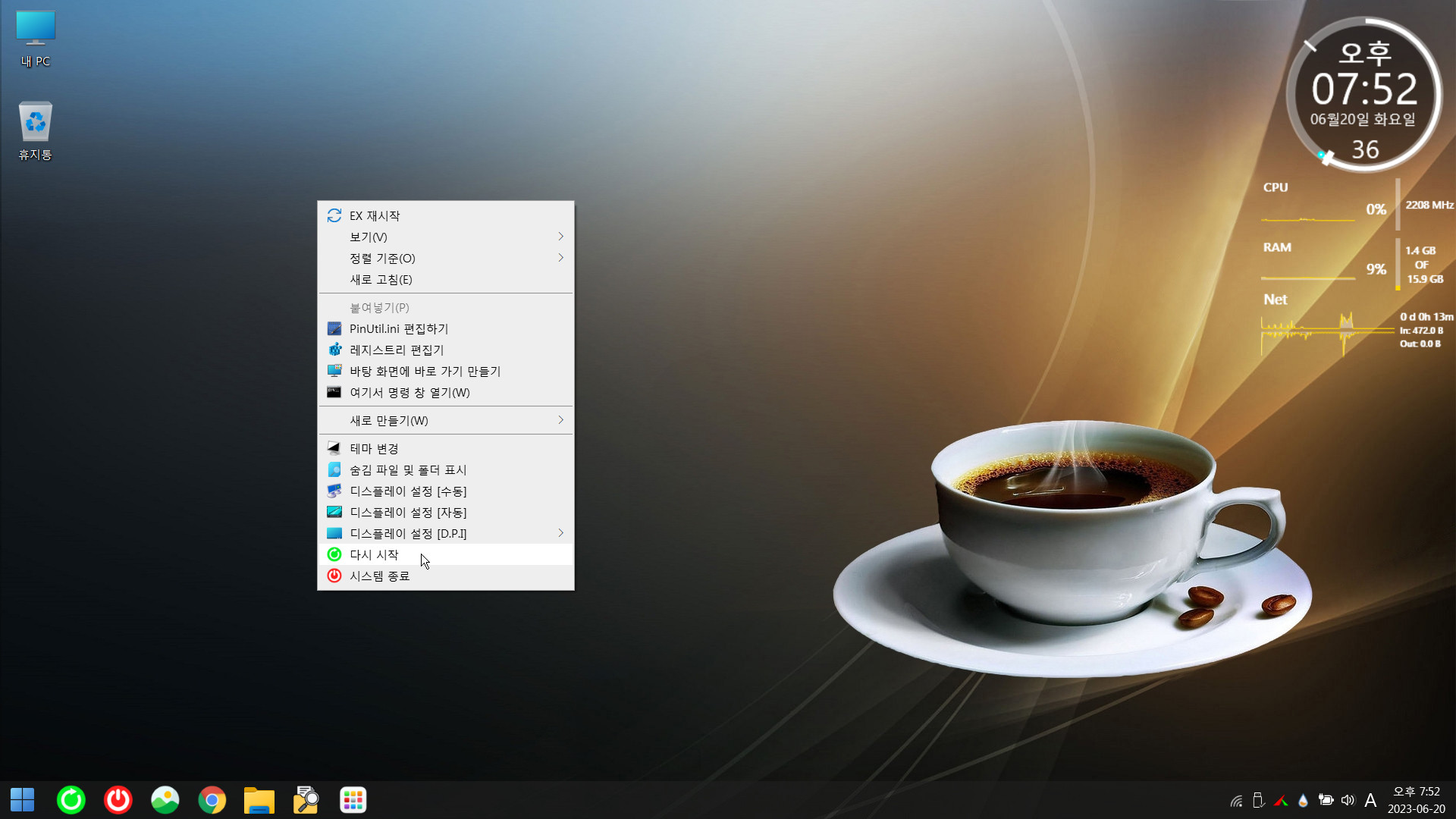Screen dimensions: 1456x819
Task: Open 레지스트리 편집기 from the menu
Action: tap(445, 350)
